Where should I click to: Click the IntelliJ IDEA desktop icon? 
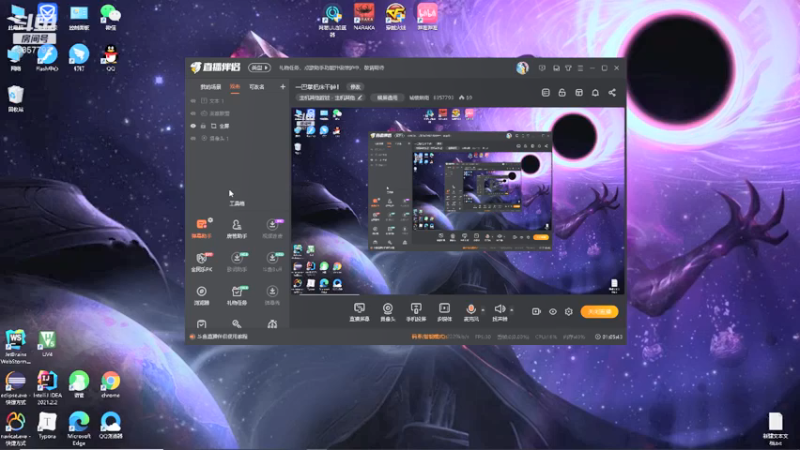click(x=47, y=388)
